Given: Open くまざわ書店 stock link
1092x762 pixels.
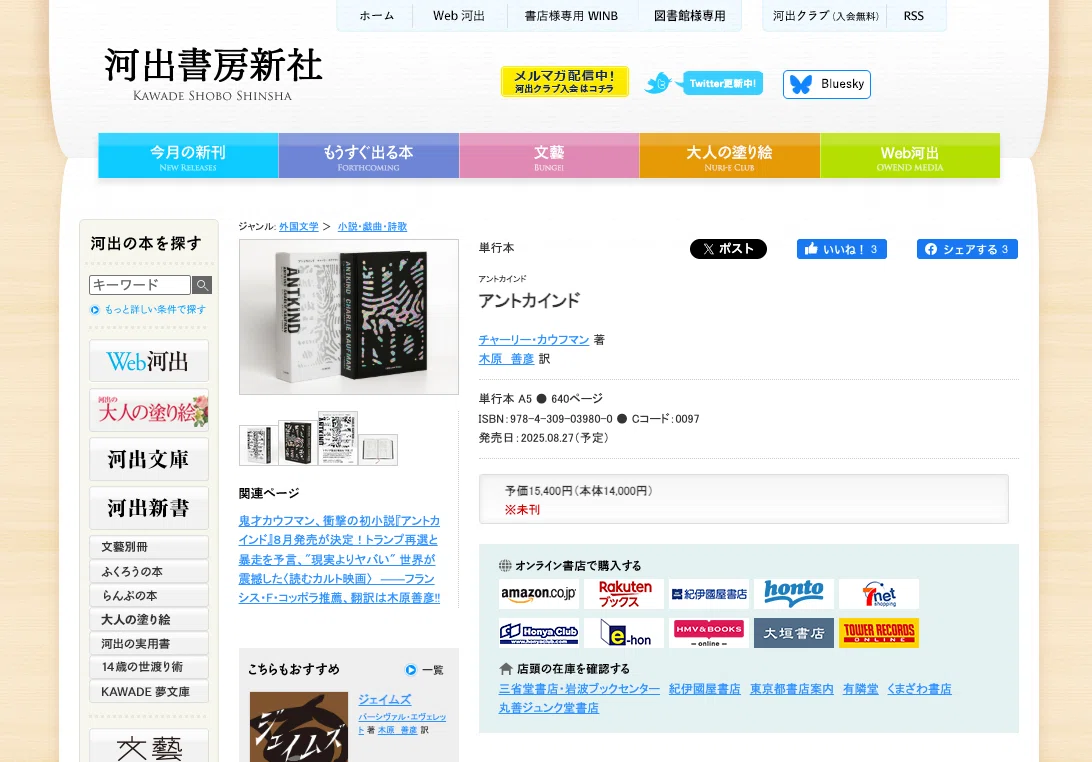Looking at the screenshot, I should point(919,689).
